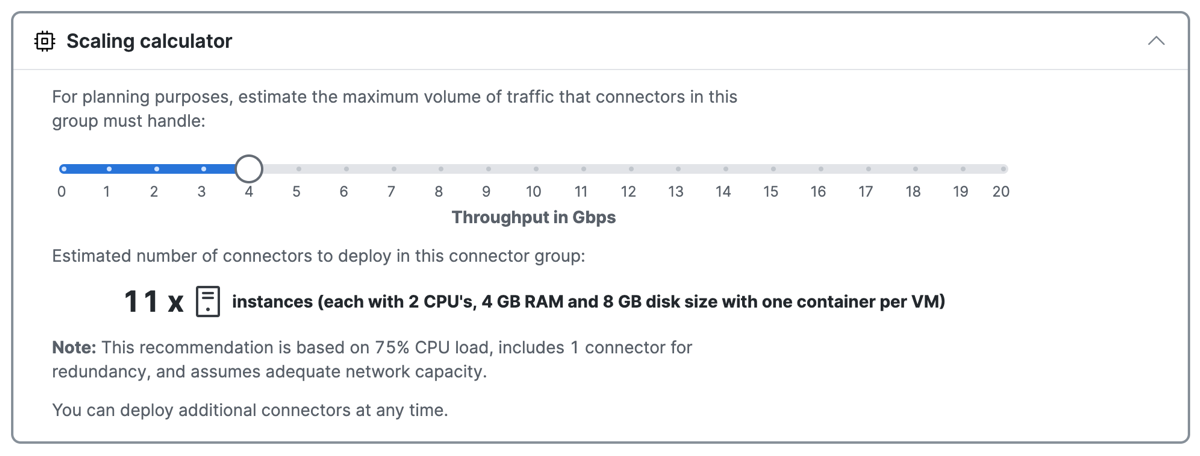Select the 2 Gbps slider tick
The height and width of the screenshot is (456, 1200).
[x=156, y=169]
